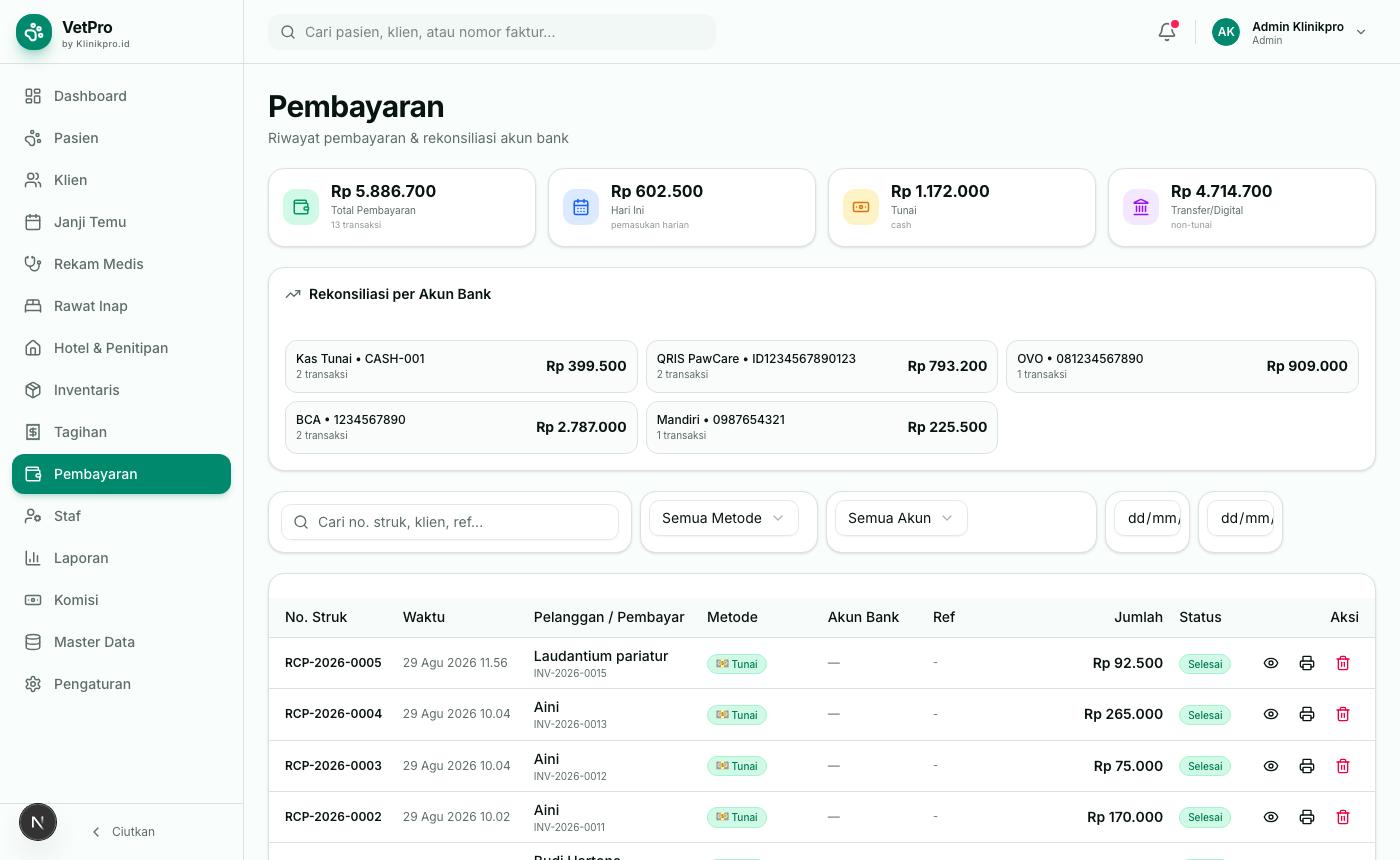Viewport: 1400px width, 860px height.
Task: Click the Total Pembayaran wallet icon
Action: 301,207
